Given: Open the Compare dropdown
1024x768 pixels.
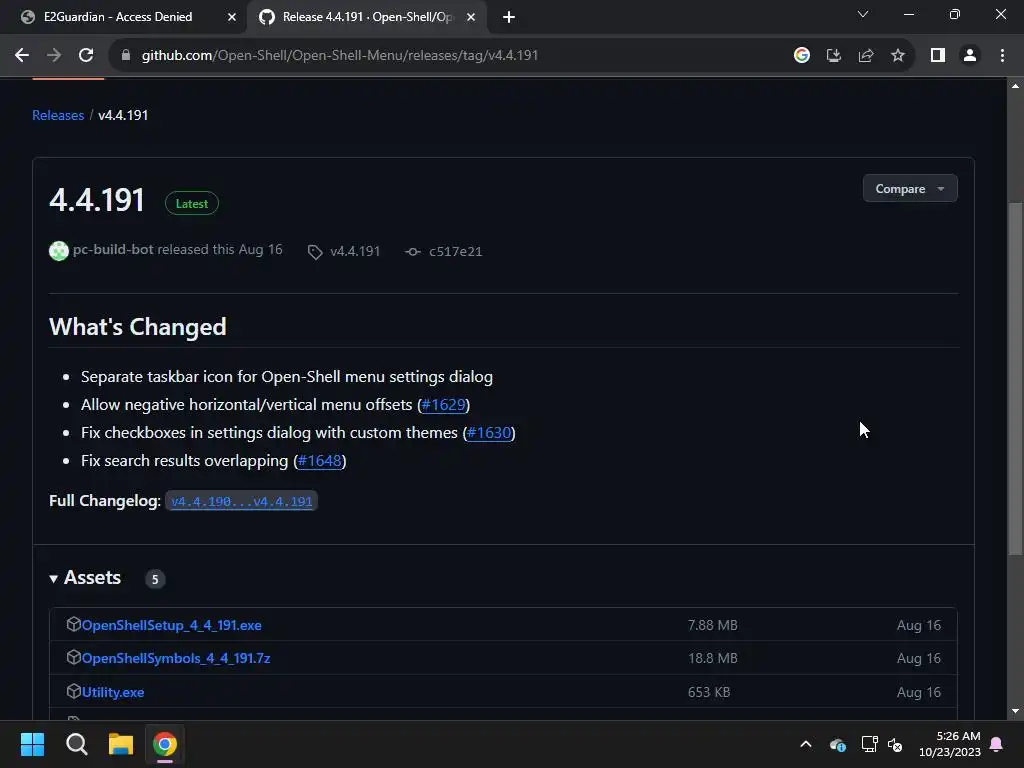Looking at the screenshot, I should click(910, 189).
